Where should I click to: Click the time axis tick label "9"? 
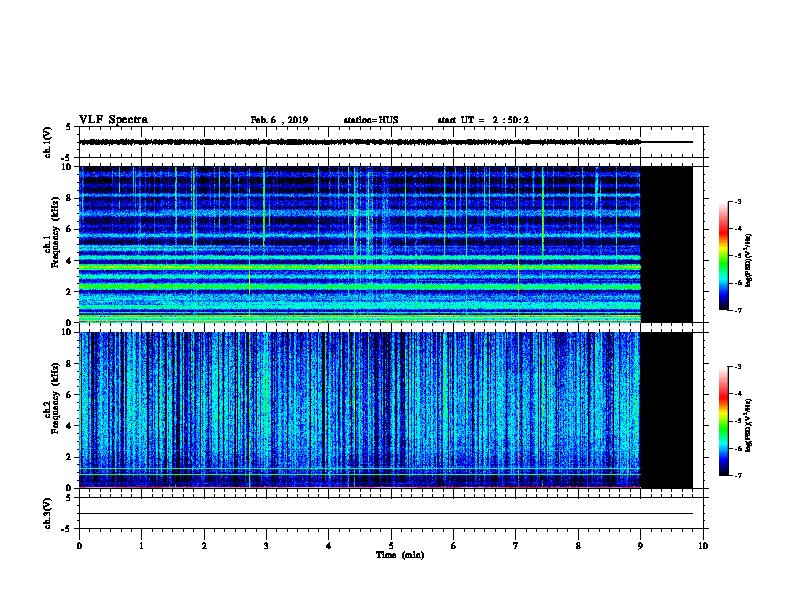click(640, 546)
